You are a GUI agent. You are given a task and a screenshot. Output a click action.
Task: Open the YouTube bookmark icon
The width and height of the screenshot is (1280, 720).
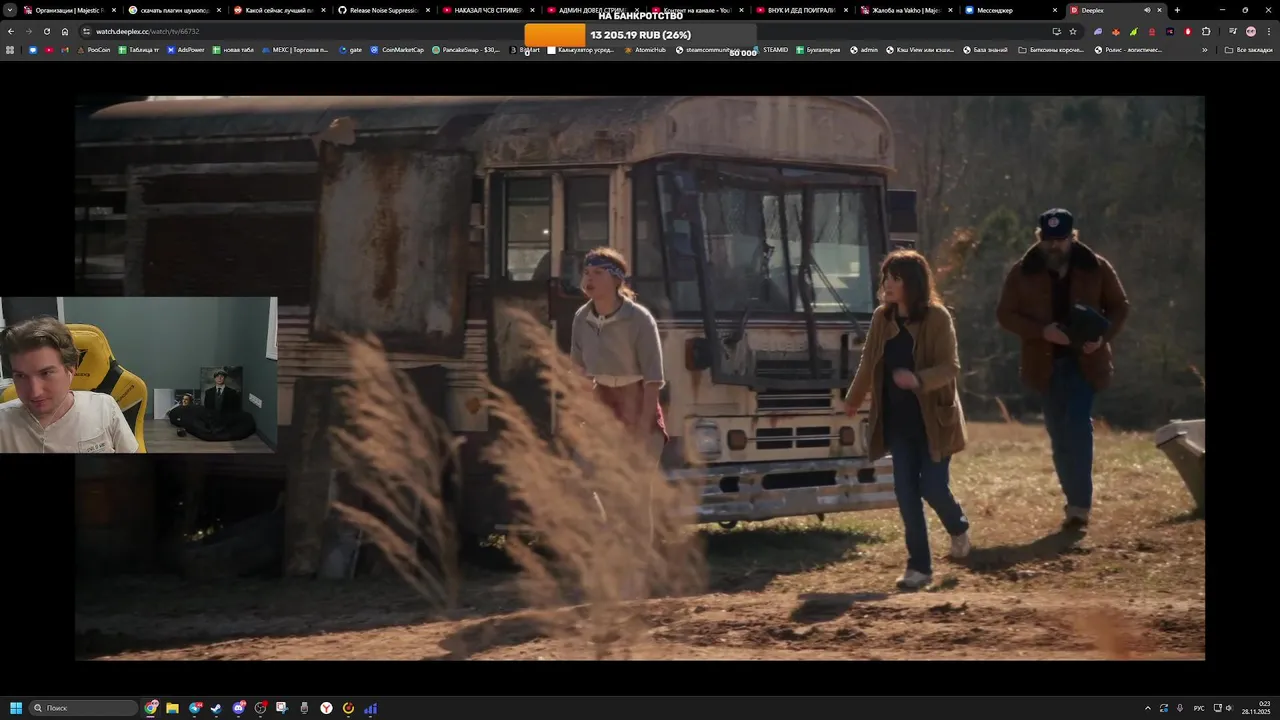49,49
